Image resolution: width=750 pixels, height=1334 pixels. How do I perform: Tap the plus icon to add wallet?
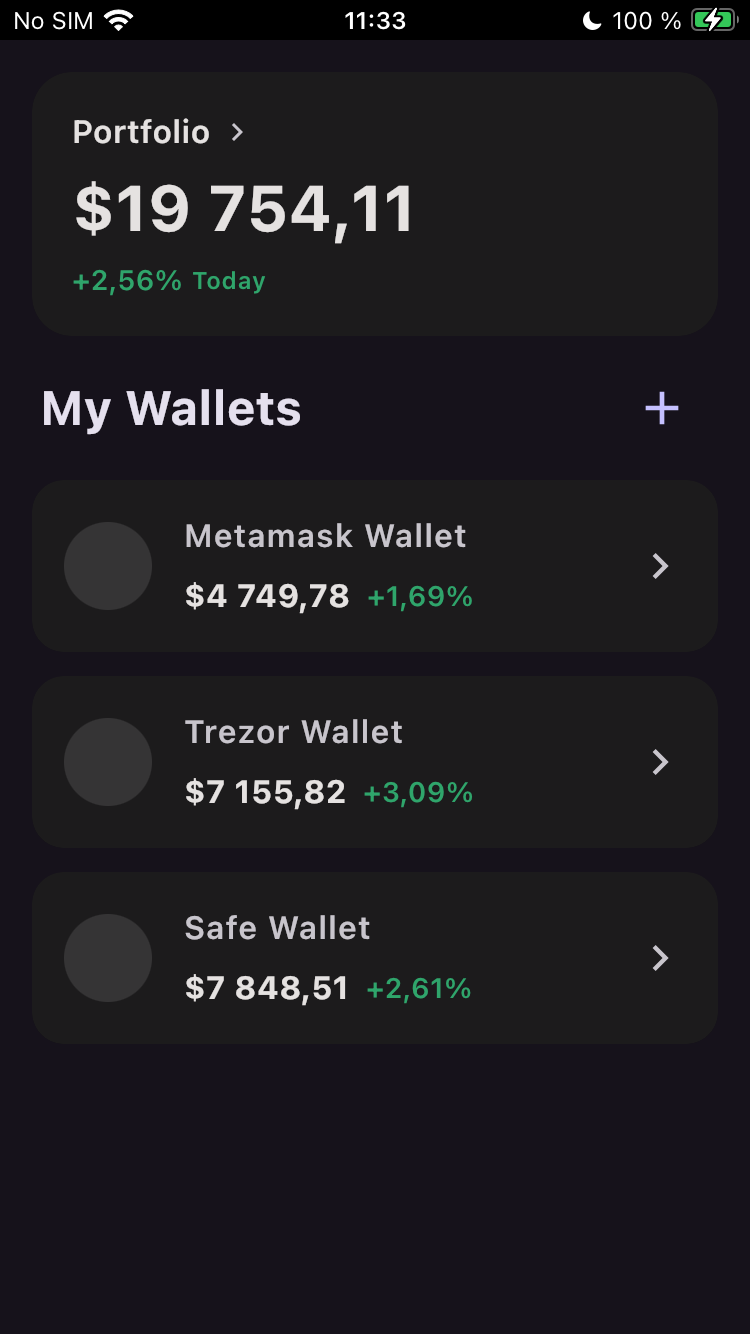662,408
